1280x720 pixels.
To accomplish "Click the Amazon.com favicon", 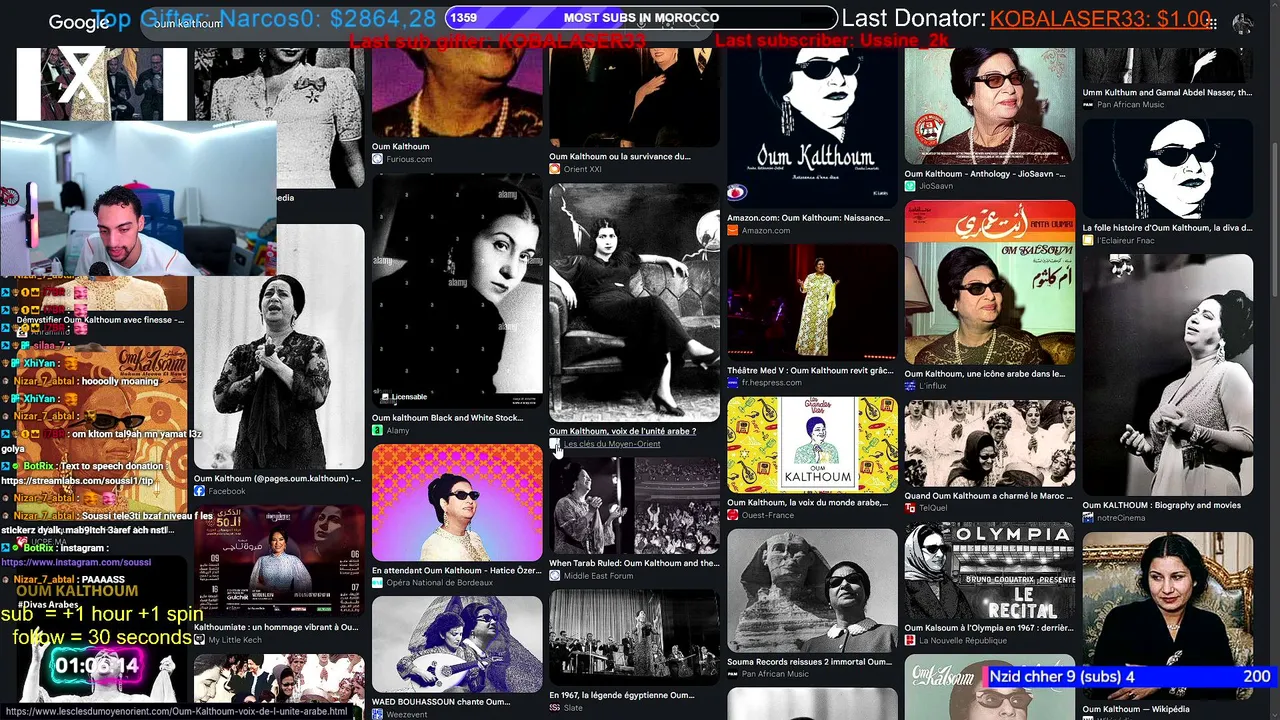I will 732,230.
